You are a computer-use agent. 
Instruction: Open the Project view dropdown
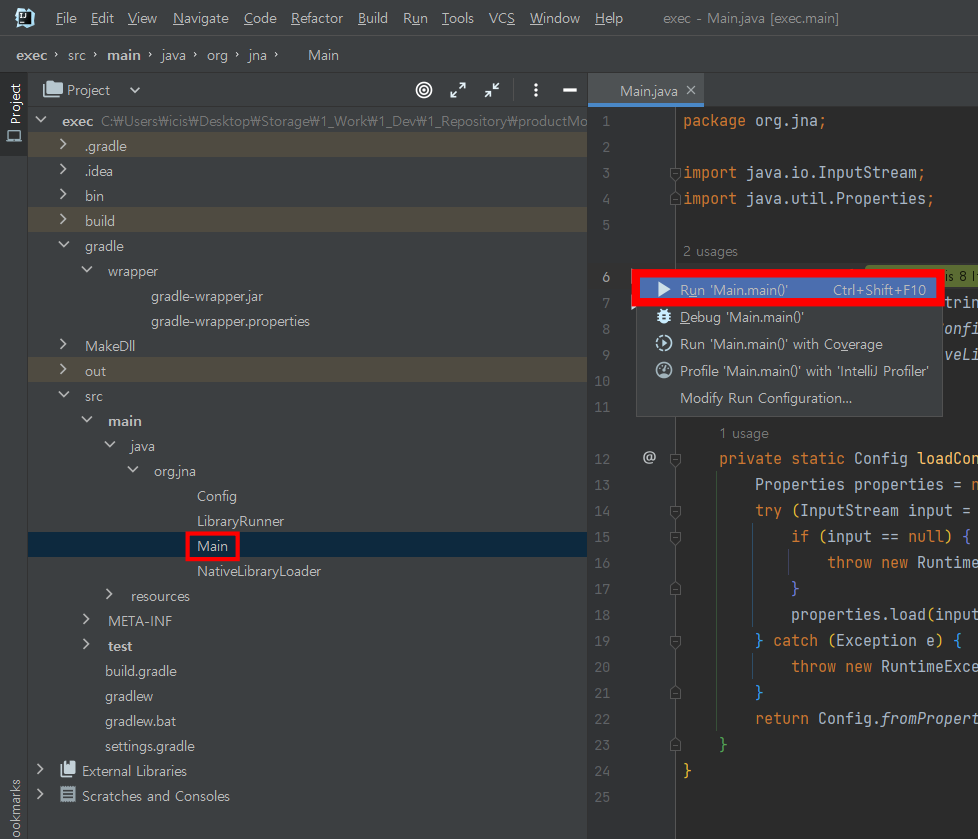[x=135, y=90]
